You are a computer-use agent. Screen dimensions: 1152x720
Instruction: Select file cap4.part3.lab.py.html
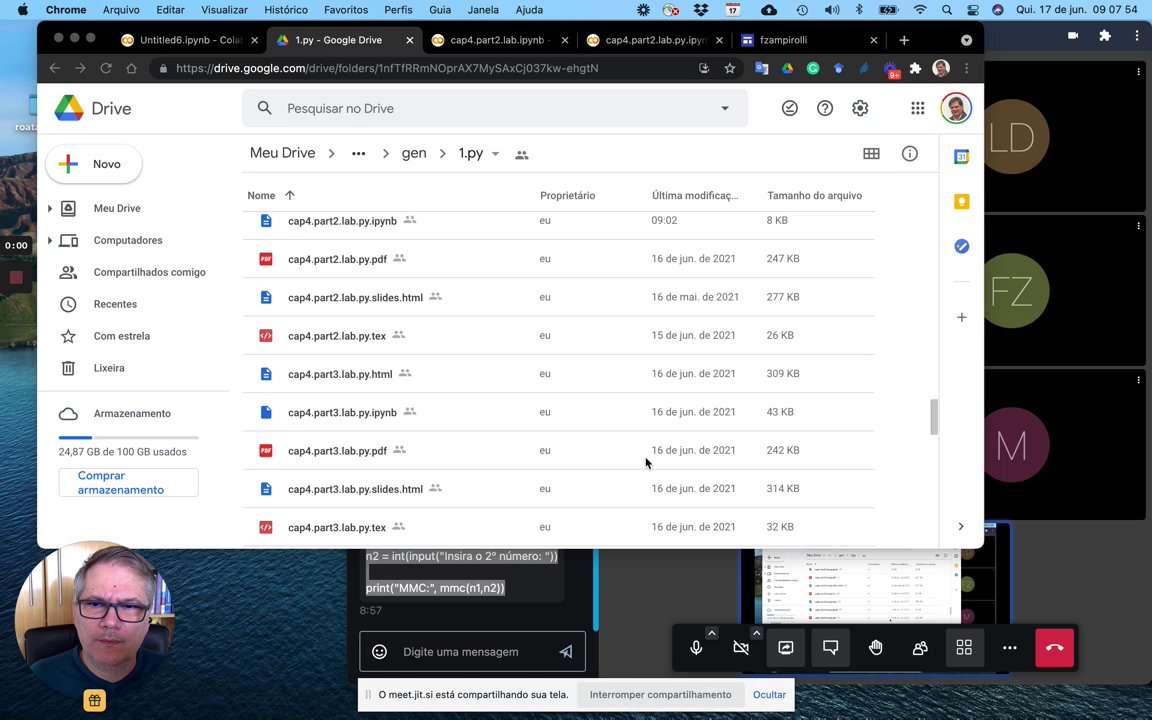click(558, 373)
